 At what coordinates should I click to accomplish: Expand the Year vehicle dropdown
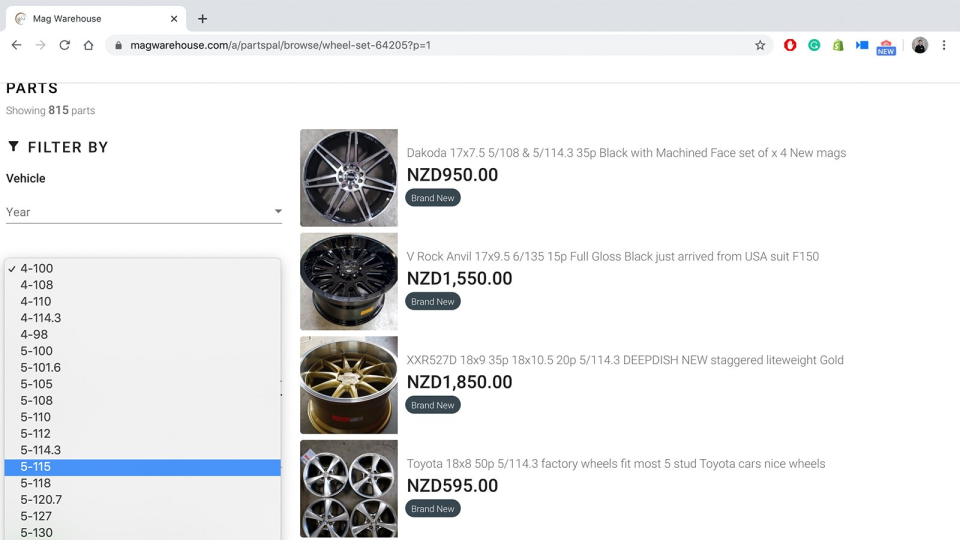(x=144, y=212)
